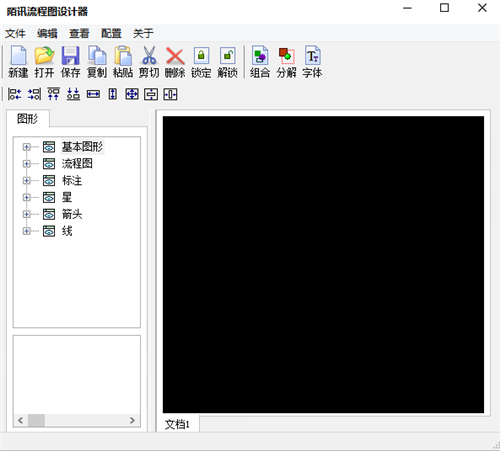Expand the 星 tree node
The height and width of the screenshot is (451, 500).
pos(26,197)
